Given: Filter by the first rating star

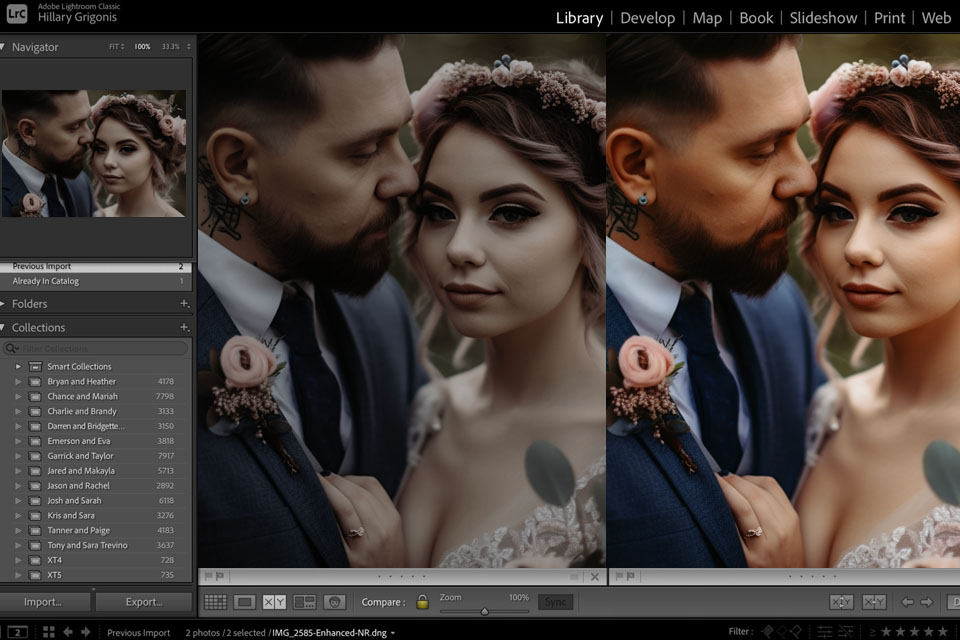Looking at the screenshot, I should tap(887, 631).
